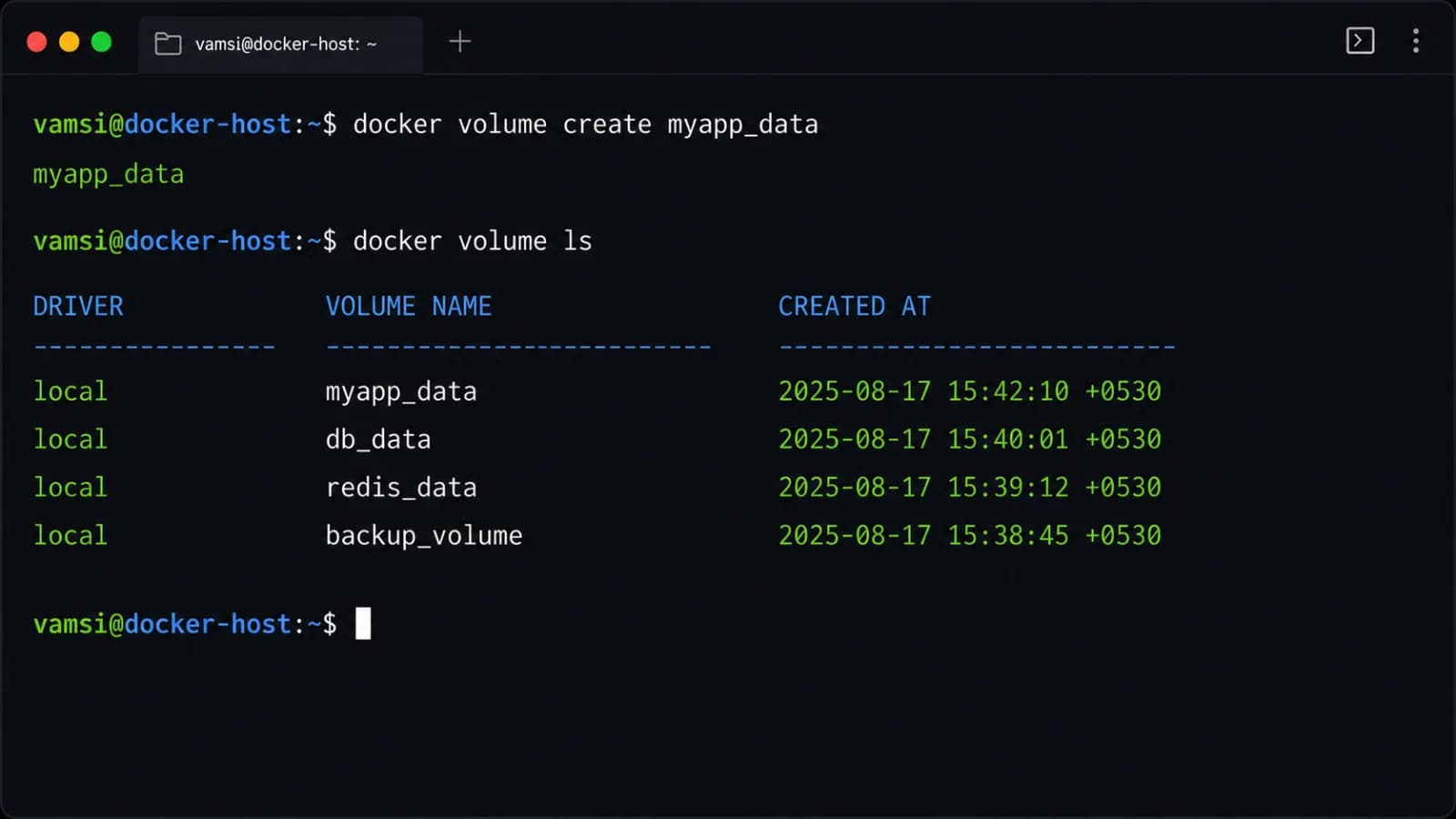This screenshot has width=1456, height=819.
Task: Click the prompt before 'docker volume ls'
Action: 185,241
